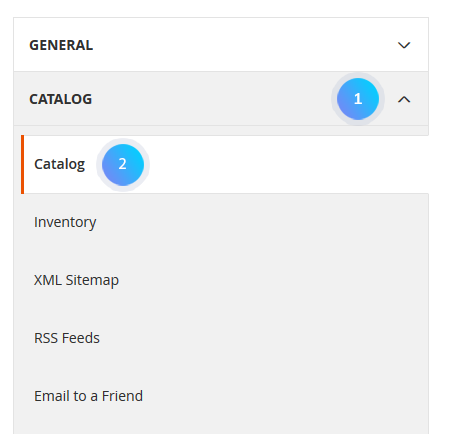Viewport: 453px width, 434px height.
Task: Go to RSS Feeds settings
Action: [67, 338]
